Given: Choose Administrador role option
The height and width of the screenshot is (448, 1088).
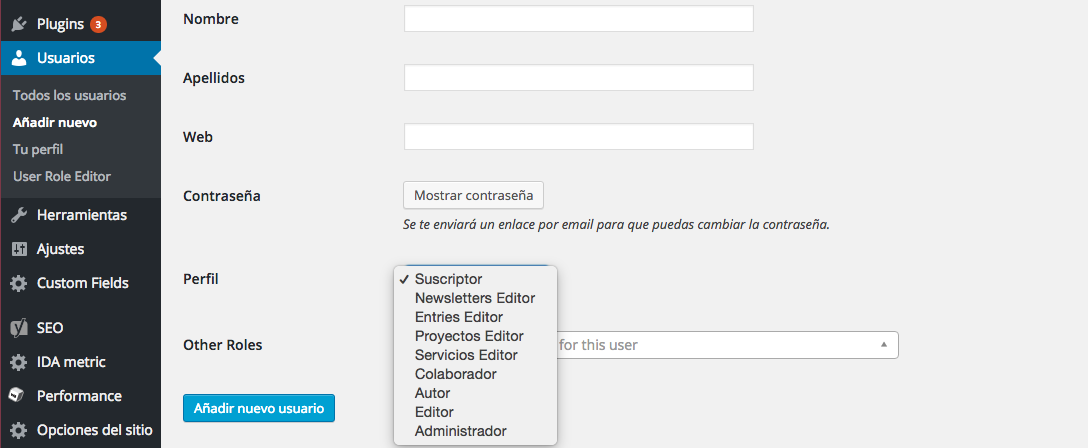Looking at the screenshot, I should tap(475, 431).
